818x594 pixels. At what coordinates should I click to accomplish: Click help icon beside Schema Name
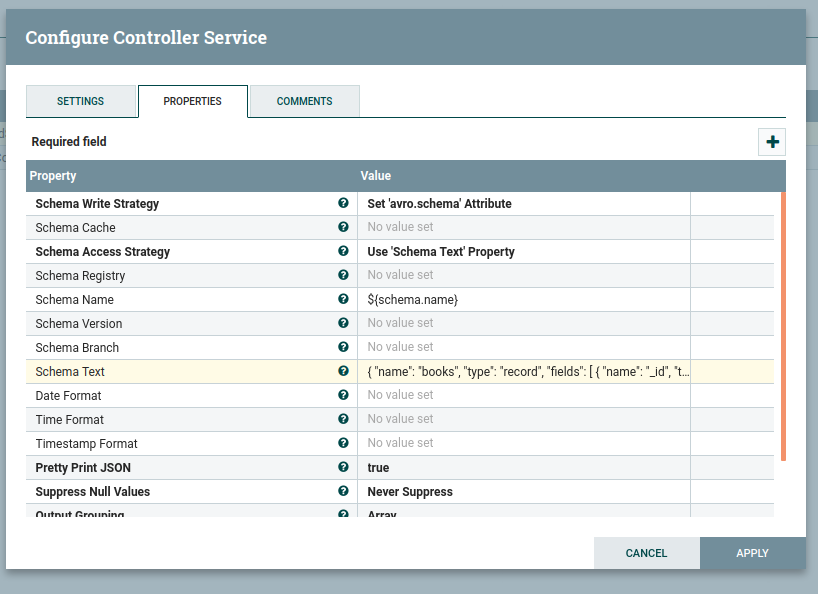[343, 299]
